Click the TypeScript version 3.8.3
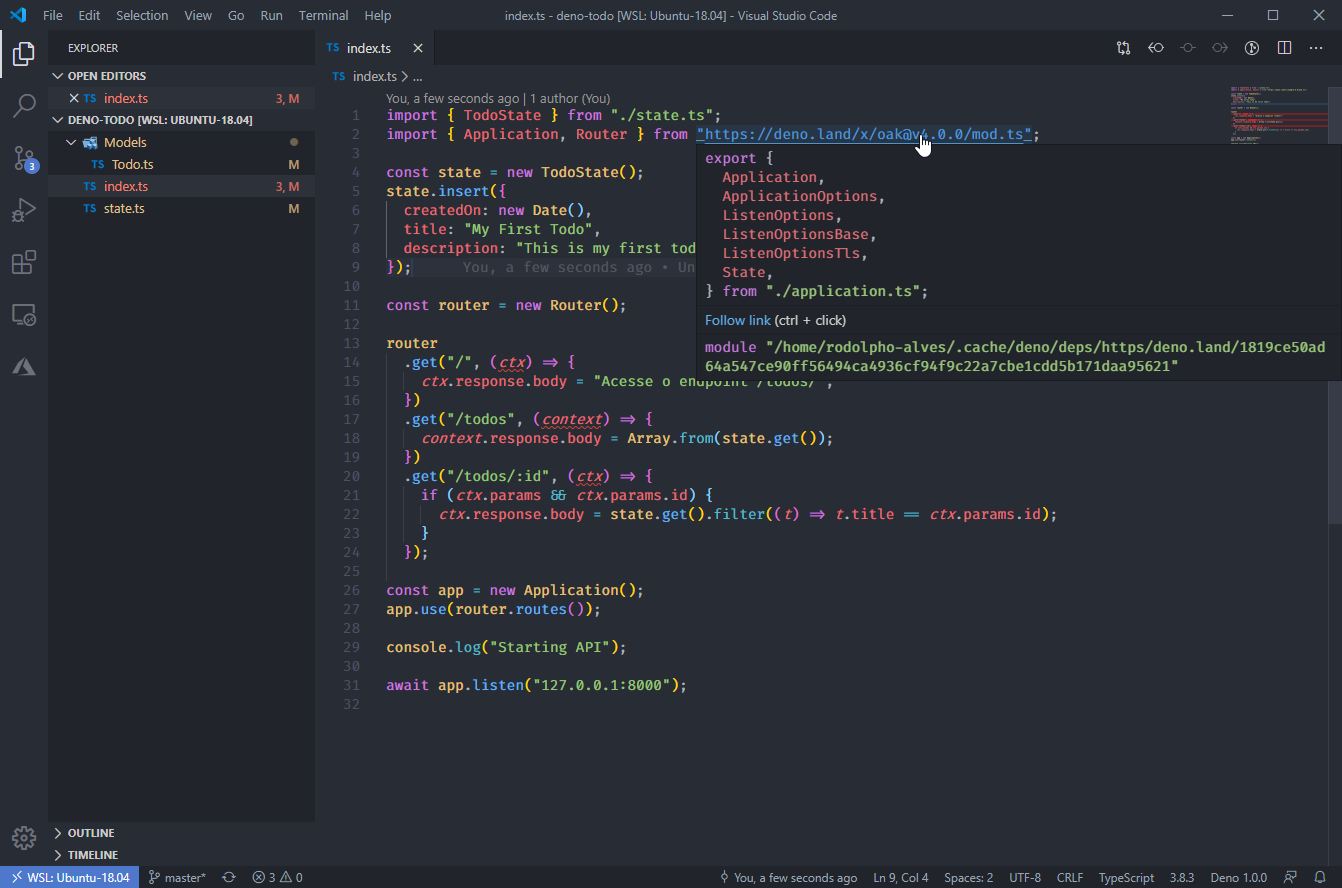The width and height of the screenshot is (1342, 888). tap(1182, 877)
